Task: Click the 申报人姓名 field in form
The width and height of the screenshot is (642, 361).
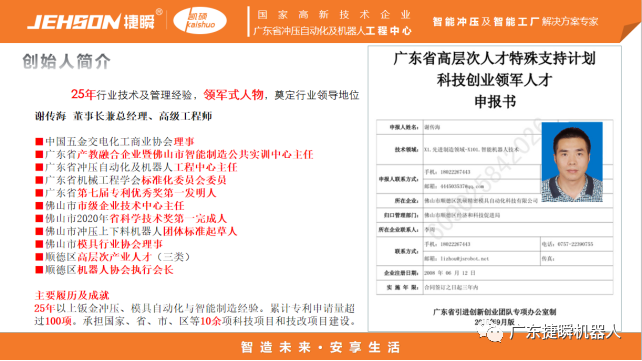Action: tap(459, 127)
